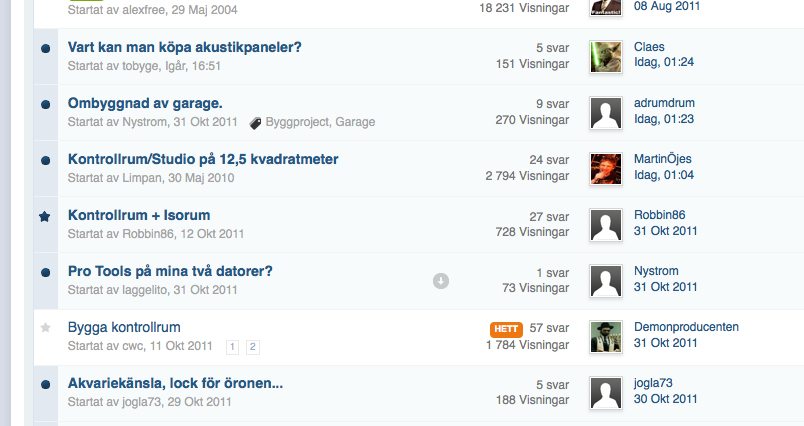Go to page 1 of Bygga kontrollrum
The width and height of the screenshot is (804, 426).
(x=232, y=347)
